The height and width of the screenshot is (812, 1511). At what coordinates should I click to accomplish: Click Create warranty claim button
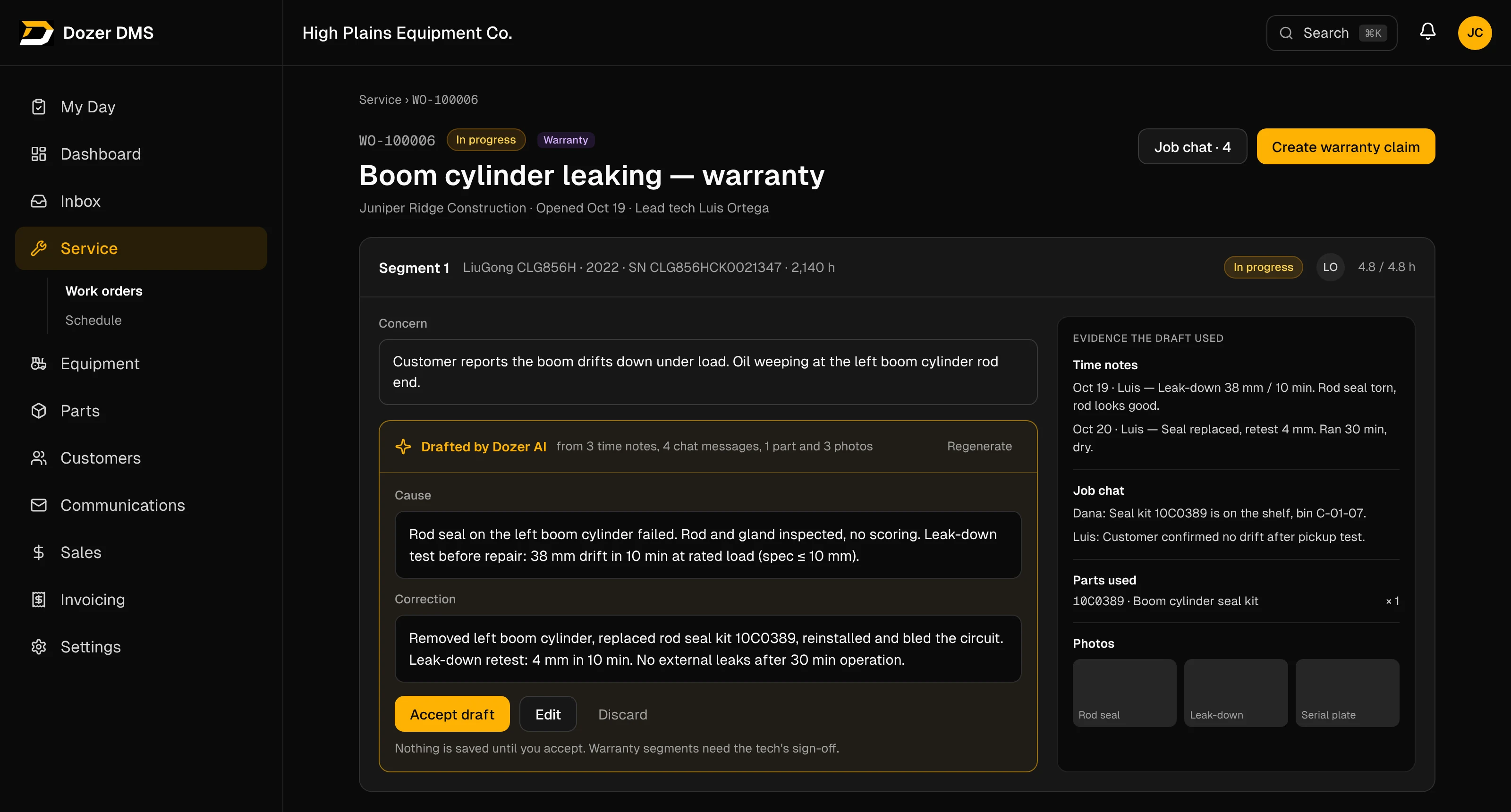[1346, 146]
